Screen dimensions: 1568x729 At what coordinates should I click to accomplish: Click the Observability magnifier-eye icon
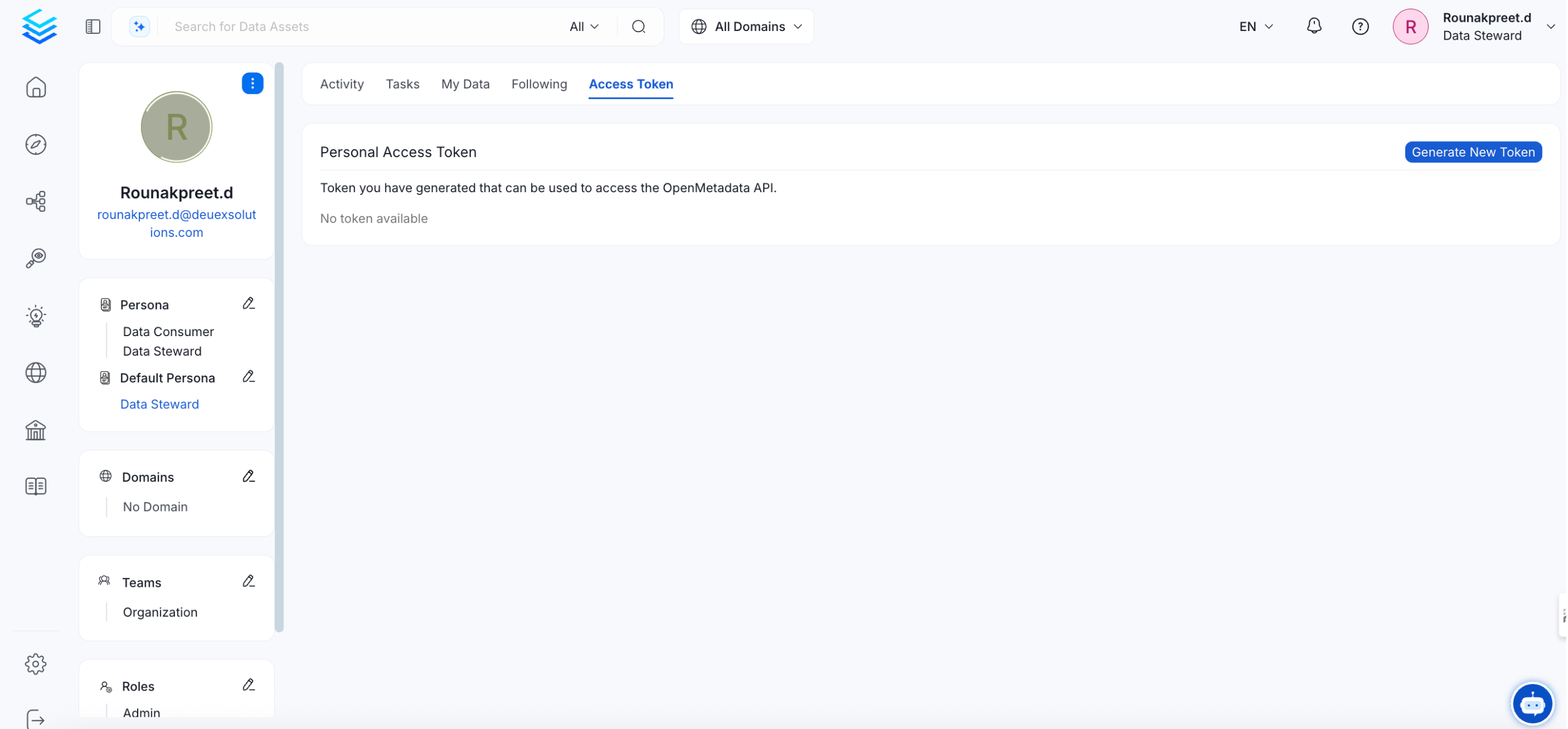coord(36,258)
